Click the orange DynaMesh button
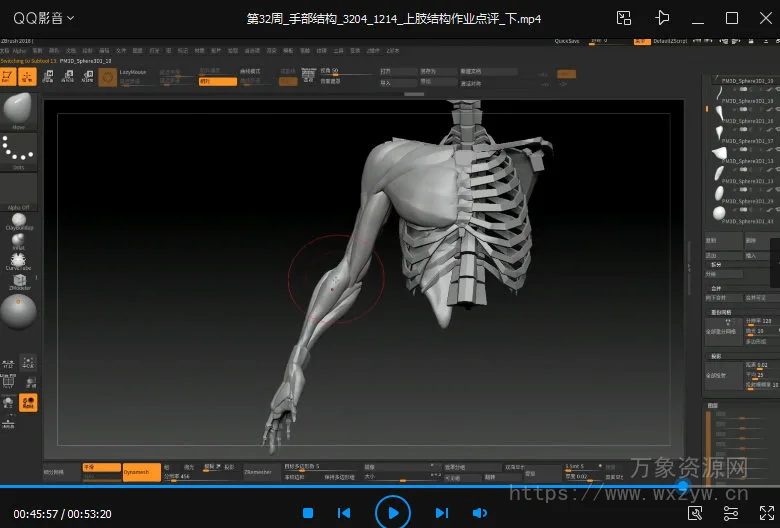780x528 pixels. [x=141, y=472]
